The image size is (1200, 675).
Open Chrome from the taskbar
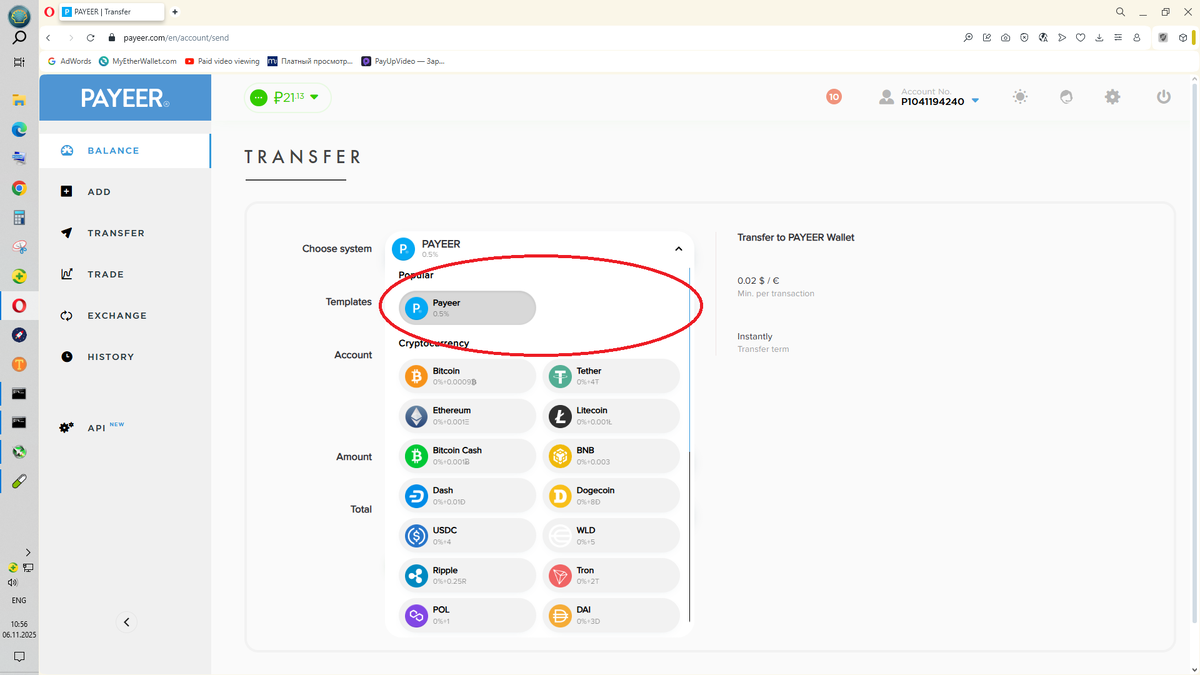tap(19, 188)
